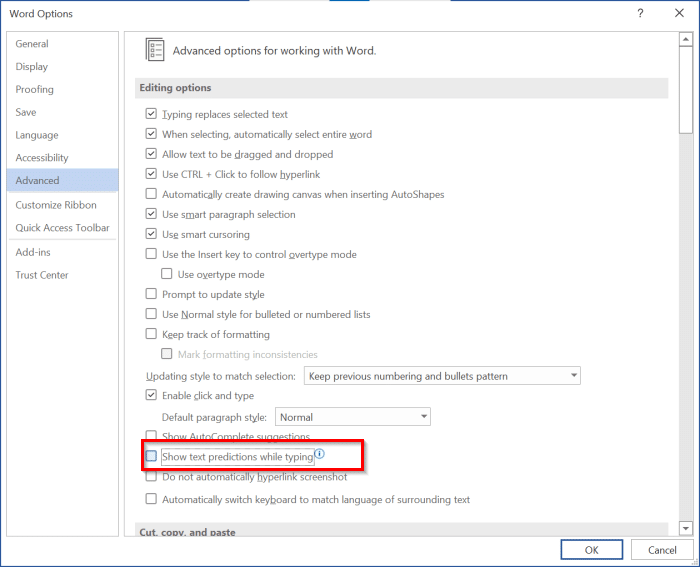
Task: Toggle Use smart paragraph selection
Action: 151,214
